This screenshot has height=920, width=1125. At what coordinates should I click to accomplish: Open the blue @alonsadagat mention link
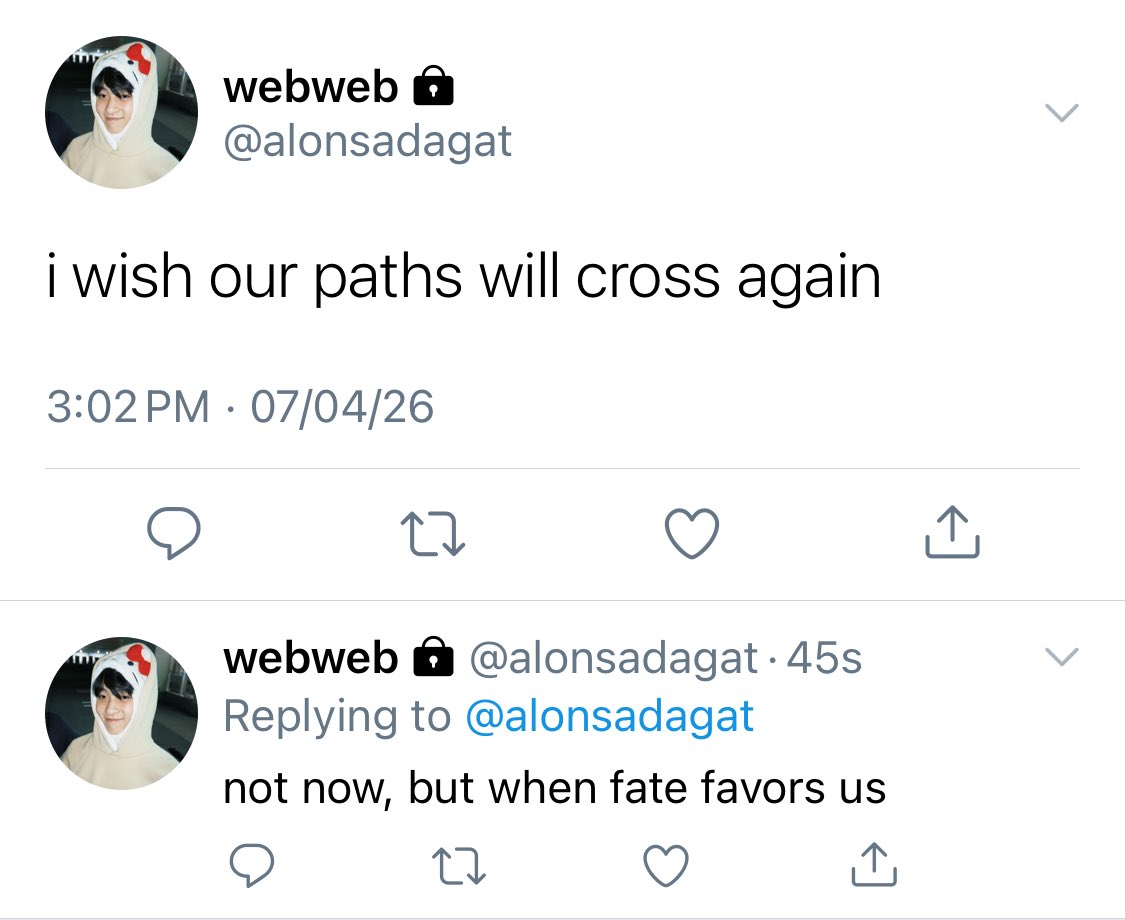click(x=610, y=716)
